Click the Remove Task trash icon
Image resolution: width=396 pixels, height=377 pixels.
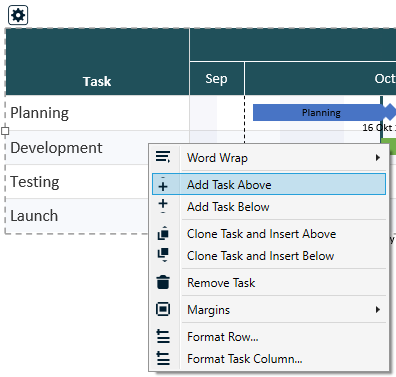point(163,282)
